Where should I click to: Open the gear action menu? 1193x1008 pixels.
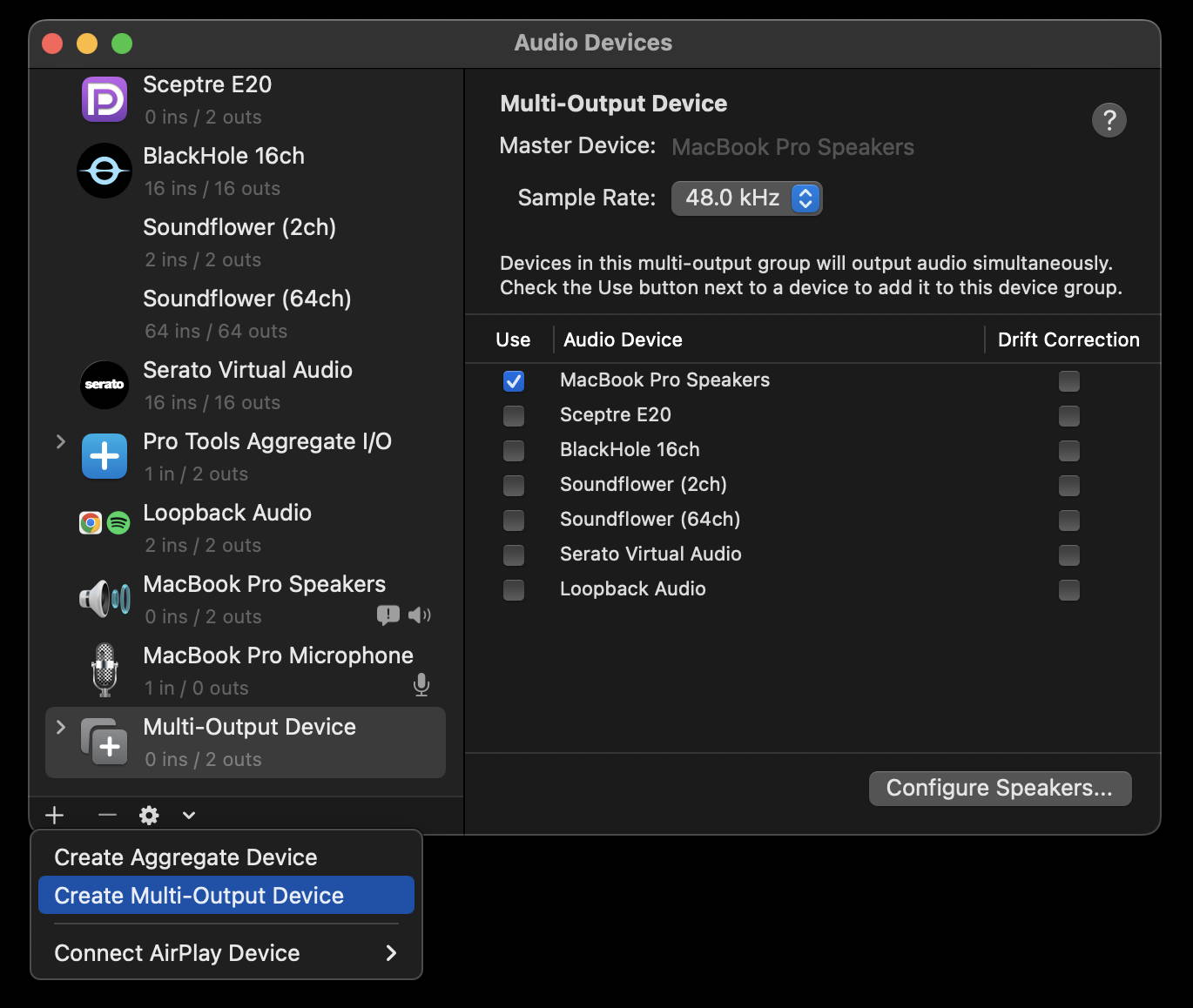(x=149, y=815)
